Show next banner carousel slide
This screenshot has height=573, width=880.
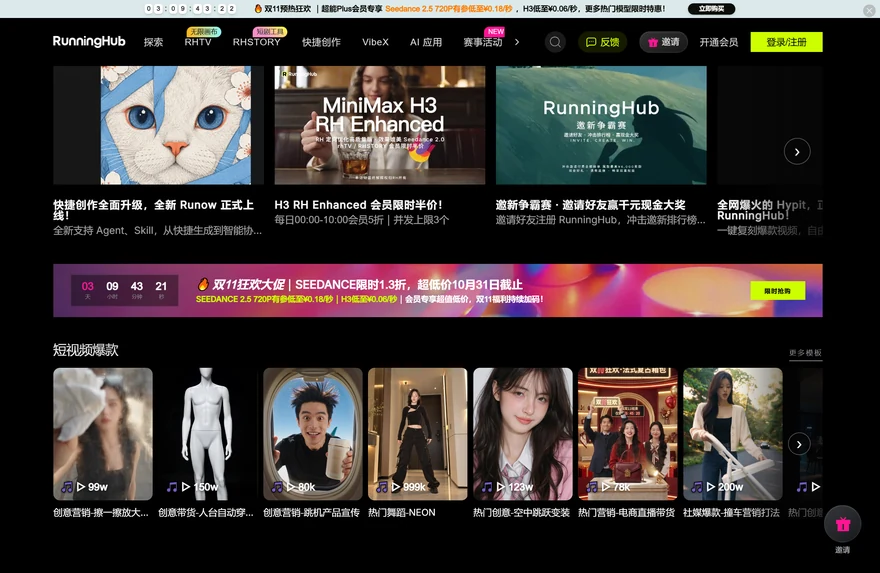pyautogui.click(x=797, y=152)
